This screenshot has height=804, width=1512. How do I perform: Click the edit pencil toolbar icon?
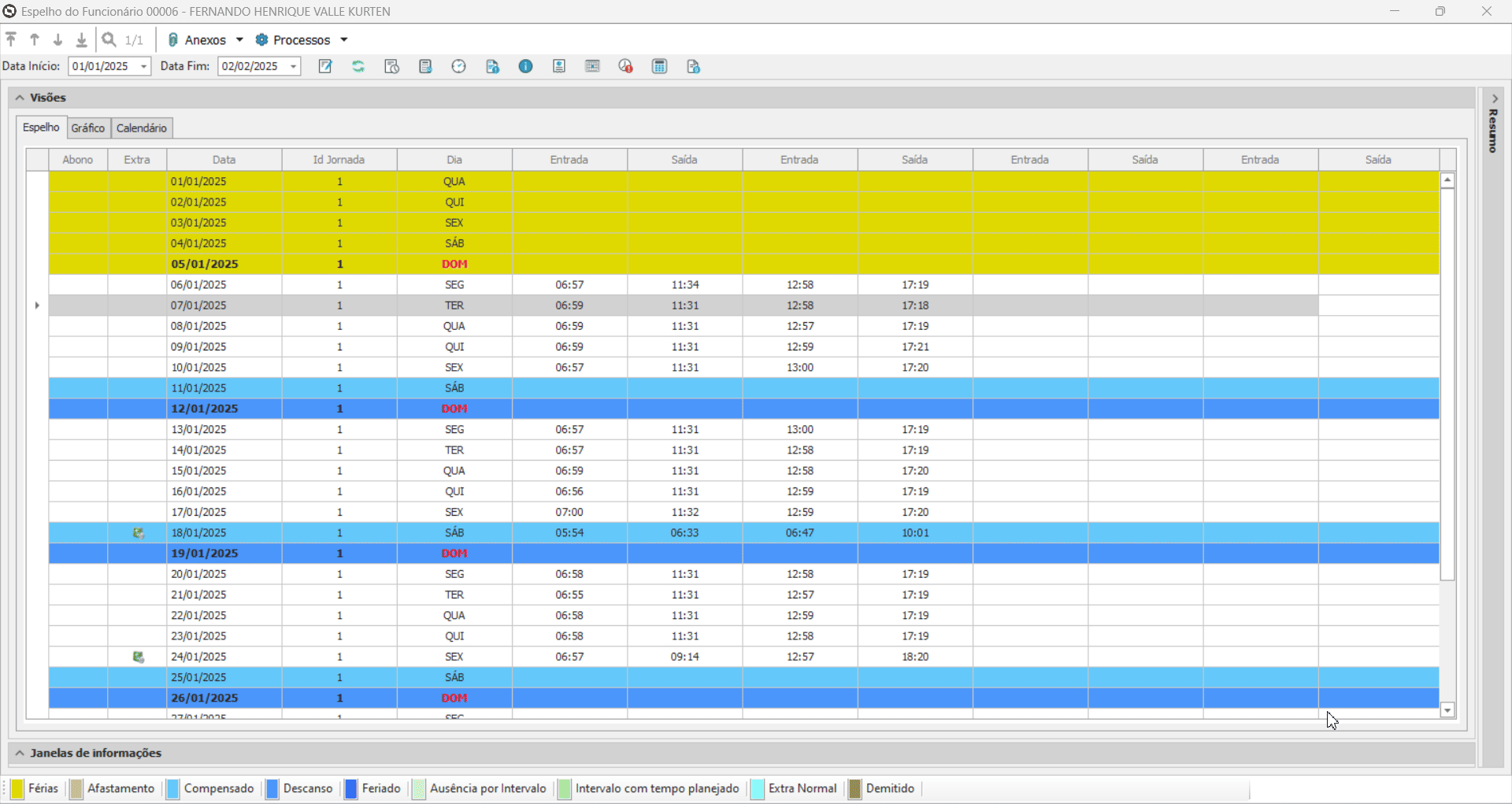(x=325, y=66)
